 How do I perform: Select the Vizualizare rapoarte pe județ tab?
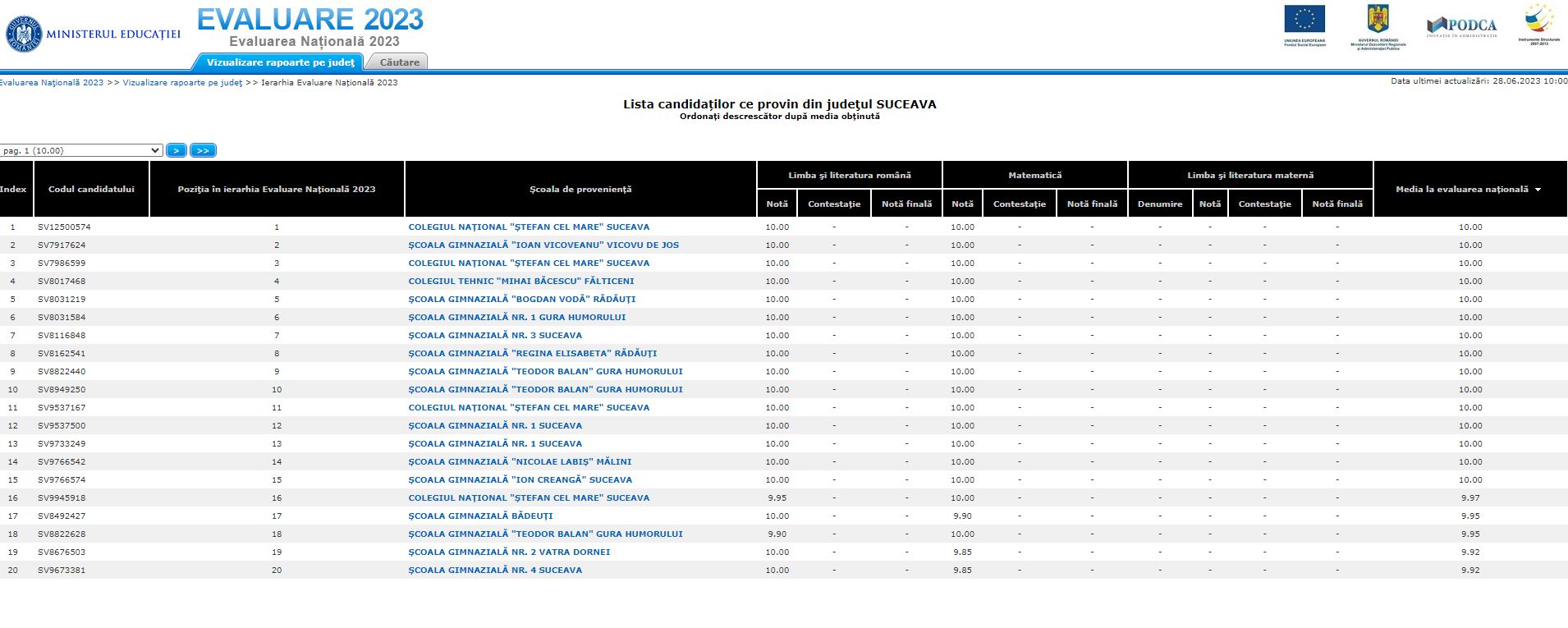coord(281,62)
